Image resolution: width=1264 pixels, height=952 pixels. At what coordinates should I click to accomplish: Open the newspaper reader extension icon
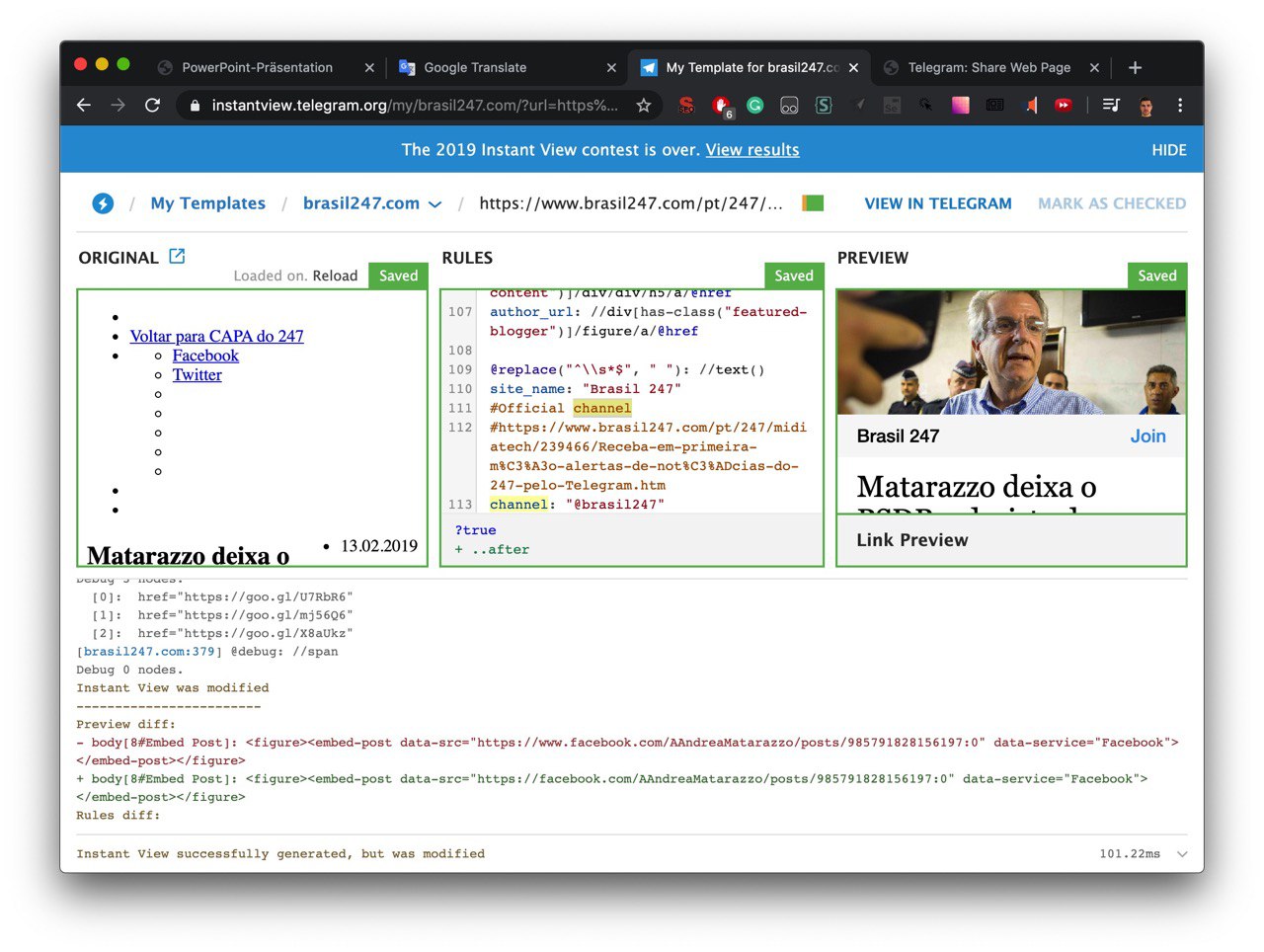(994, 105)
